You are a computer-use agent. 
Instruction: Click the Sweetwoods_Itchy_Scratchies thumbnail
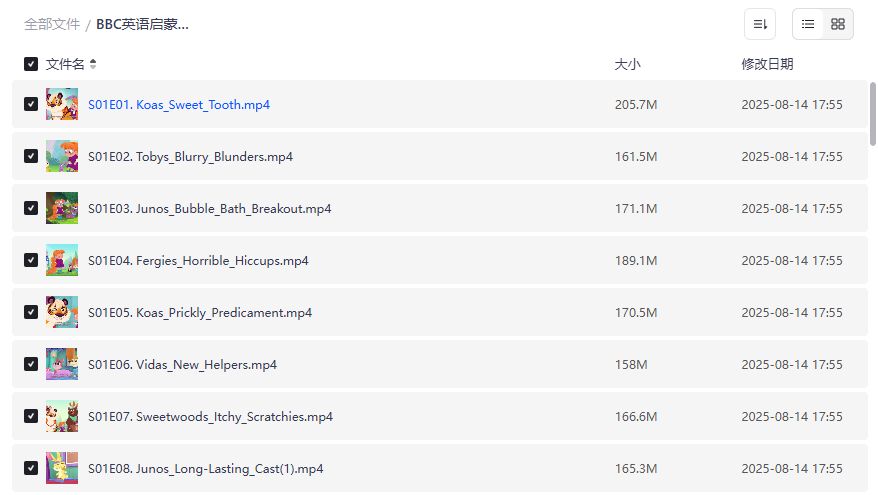click(x=62, y=416)
